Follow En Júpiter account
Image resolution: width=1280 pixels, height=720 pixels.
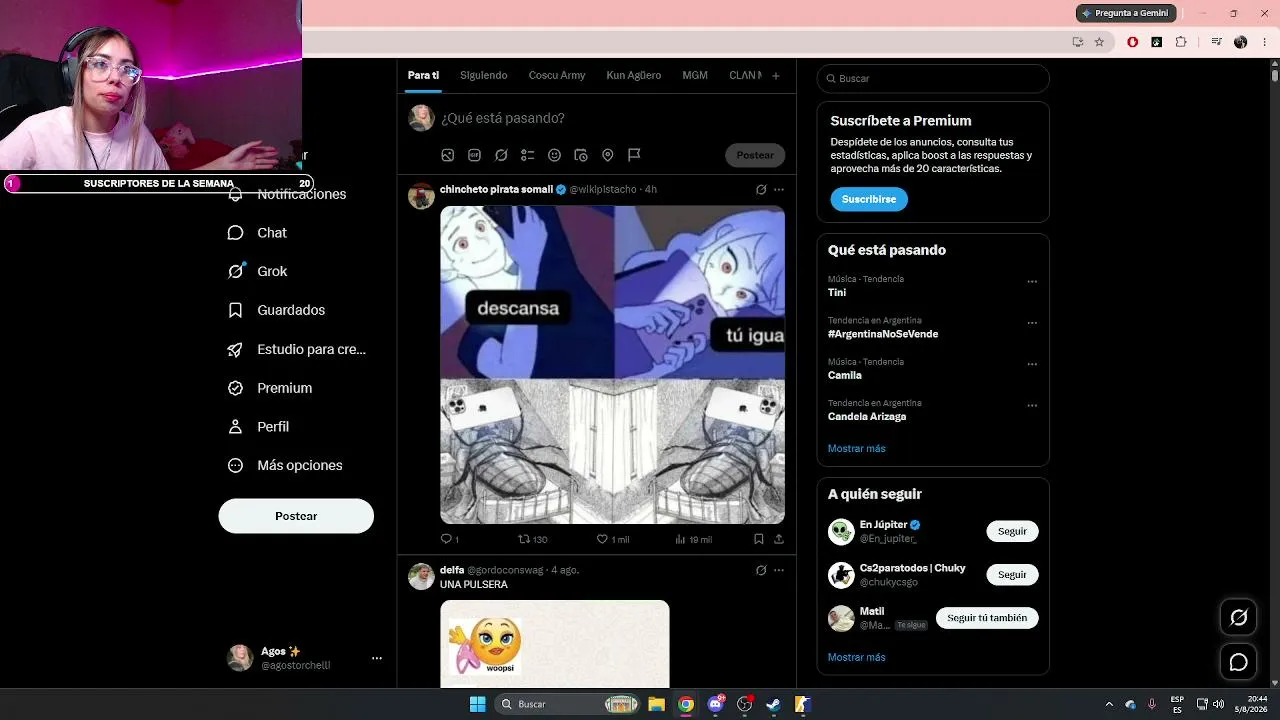1012,531
